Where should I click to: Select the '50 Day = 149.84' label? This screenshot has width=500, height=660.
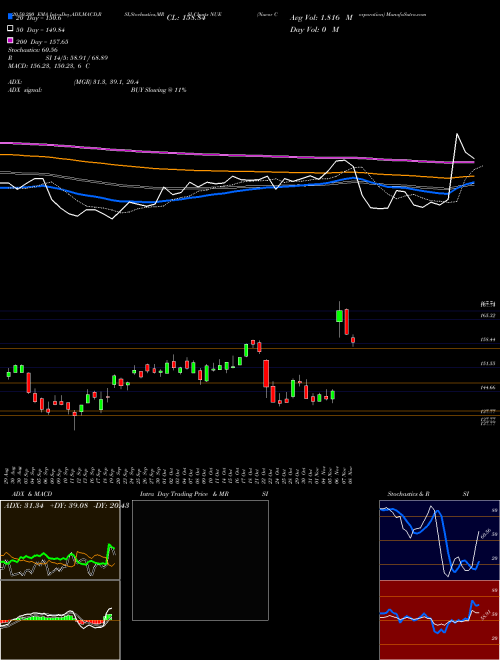[x=41, y=30]
